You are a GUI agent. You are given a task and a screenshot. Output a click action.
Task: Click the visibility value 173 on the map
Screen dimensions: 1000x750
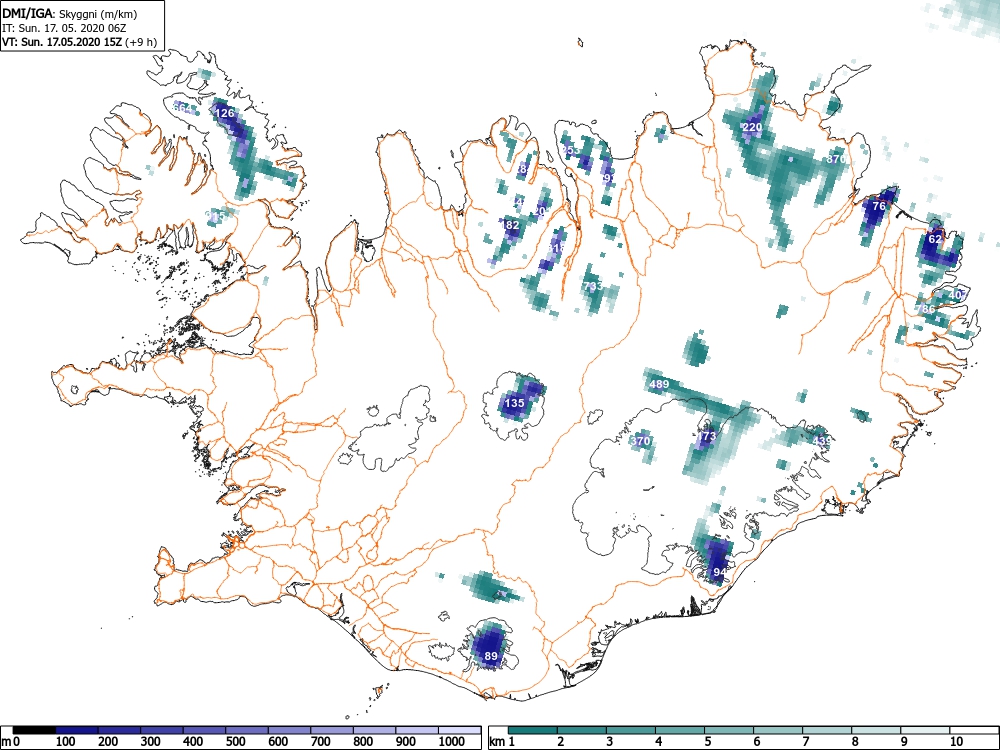tap(707, 436)
